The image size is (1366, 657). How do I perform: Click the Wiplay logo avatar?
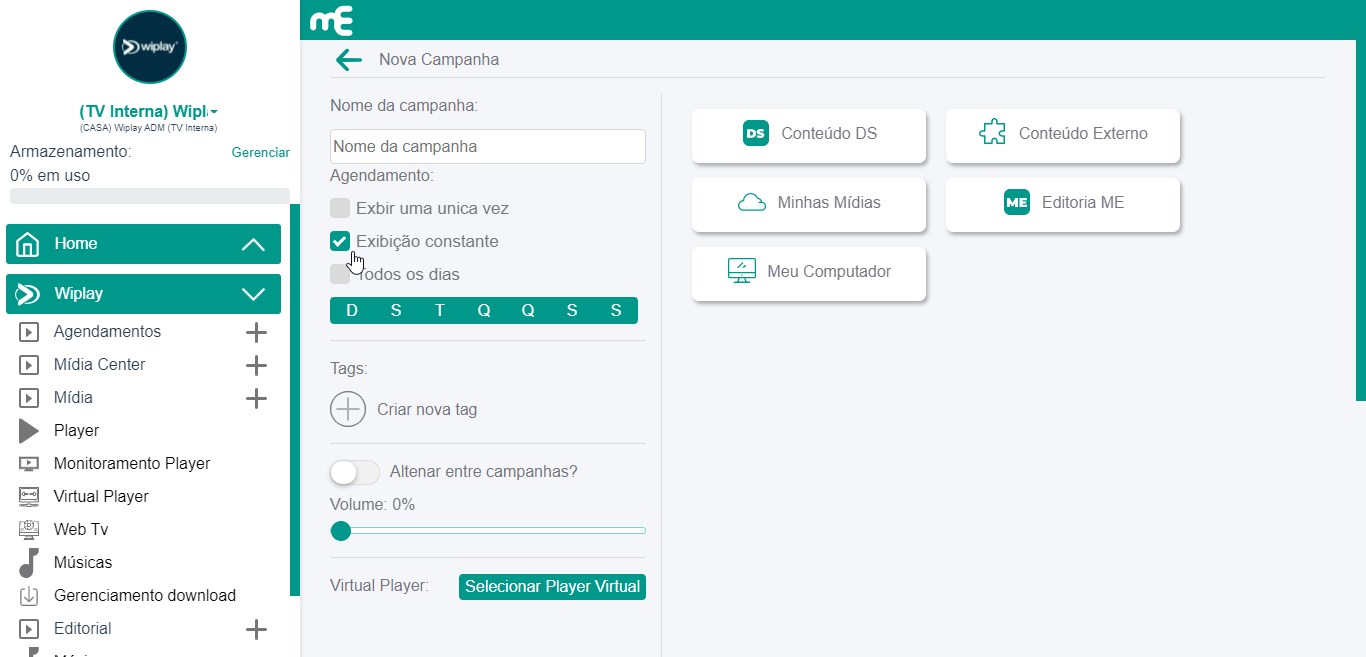tap(150, 47)
